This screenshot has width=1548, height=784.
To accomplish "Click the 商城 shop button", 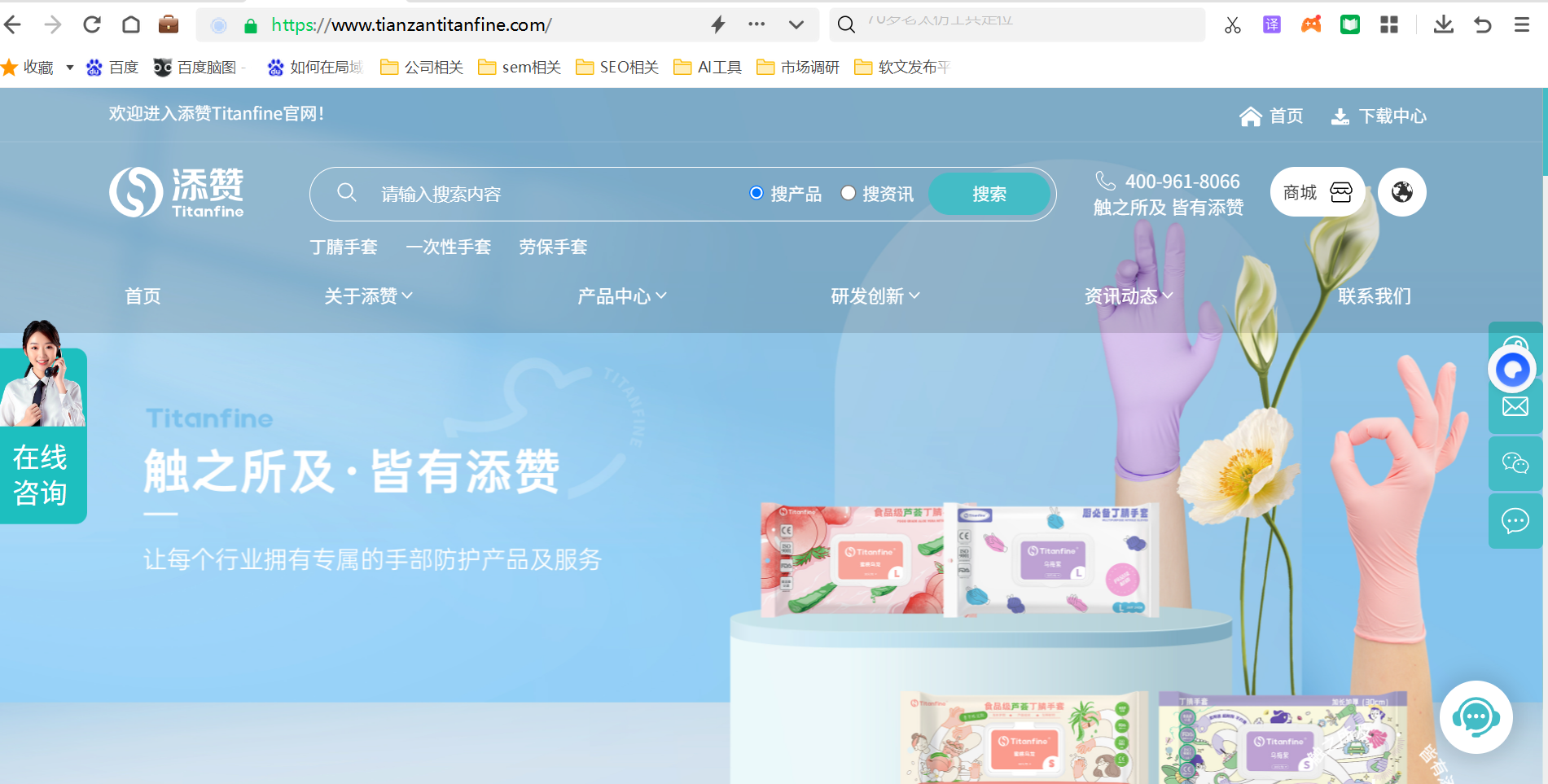I will tap(1318, 192).
